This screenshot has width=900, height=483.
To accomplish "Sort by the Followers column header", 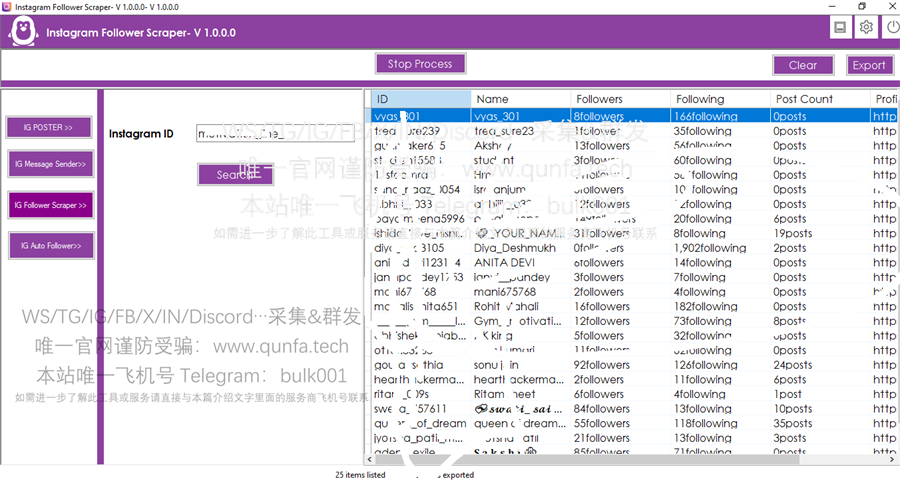I will pos(620,99).
